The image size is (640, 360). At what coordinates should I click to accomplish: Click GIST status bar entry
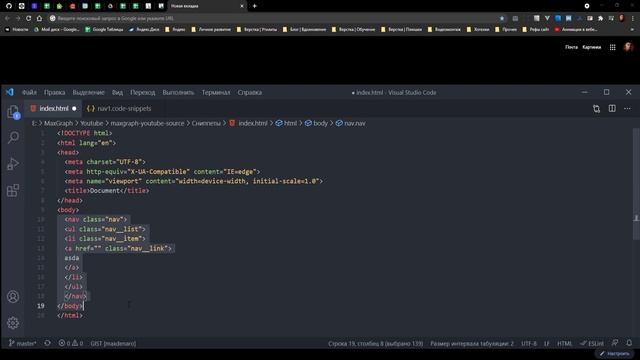(113, 343)
